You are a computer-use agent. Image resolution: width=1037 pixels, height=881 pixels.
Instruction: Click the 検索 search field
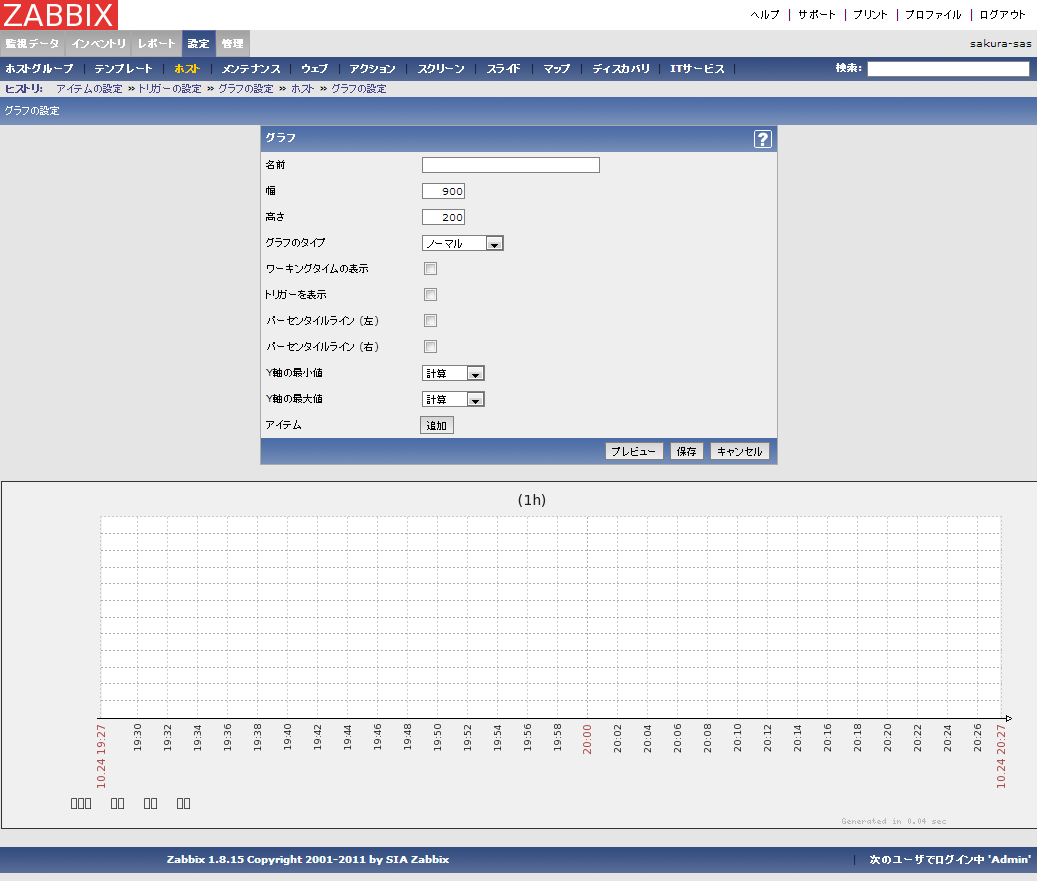click(x=947, y=69)
